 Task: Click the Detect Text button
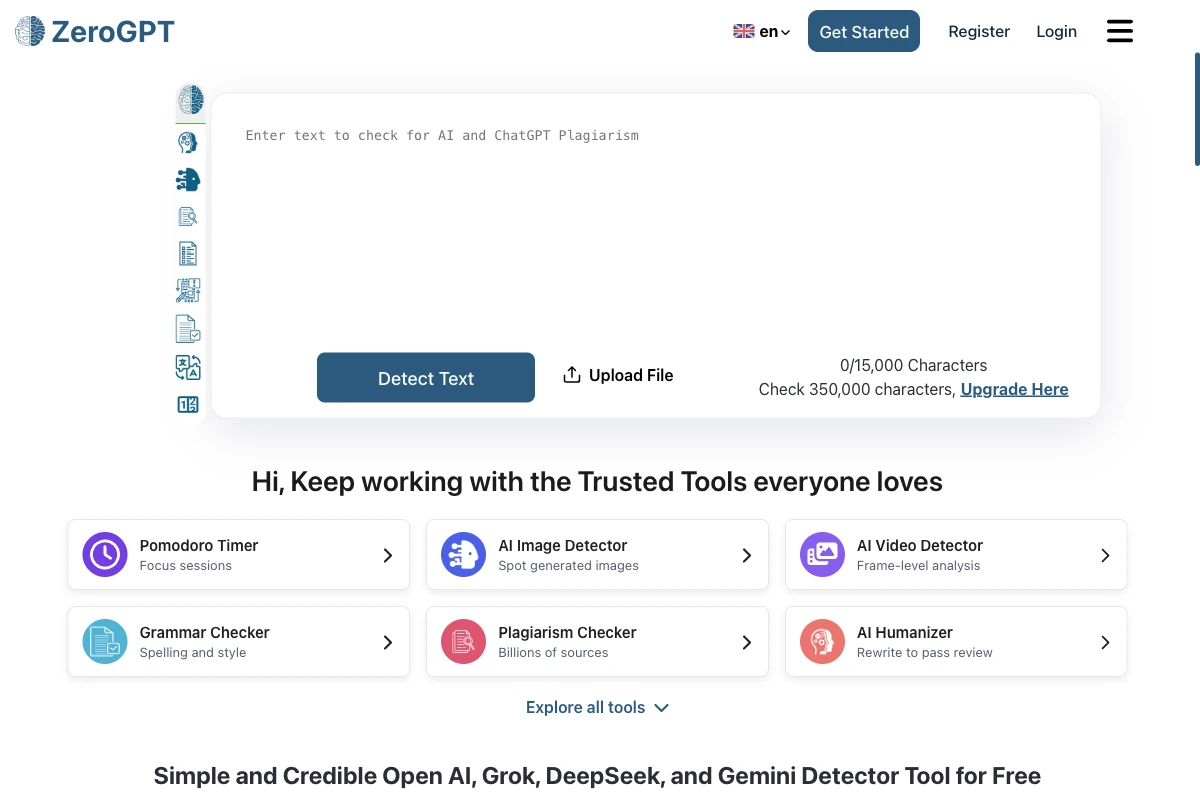point(426,378)
